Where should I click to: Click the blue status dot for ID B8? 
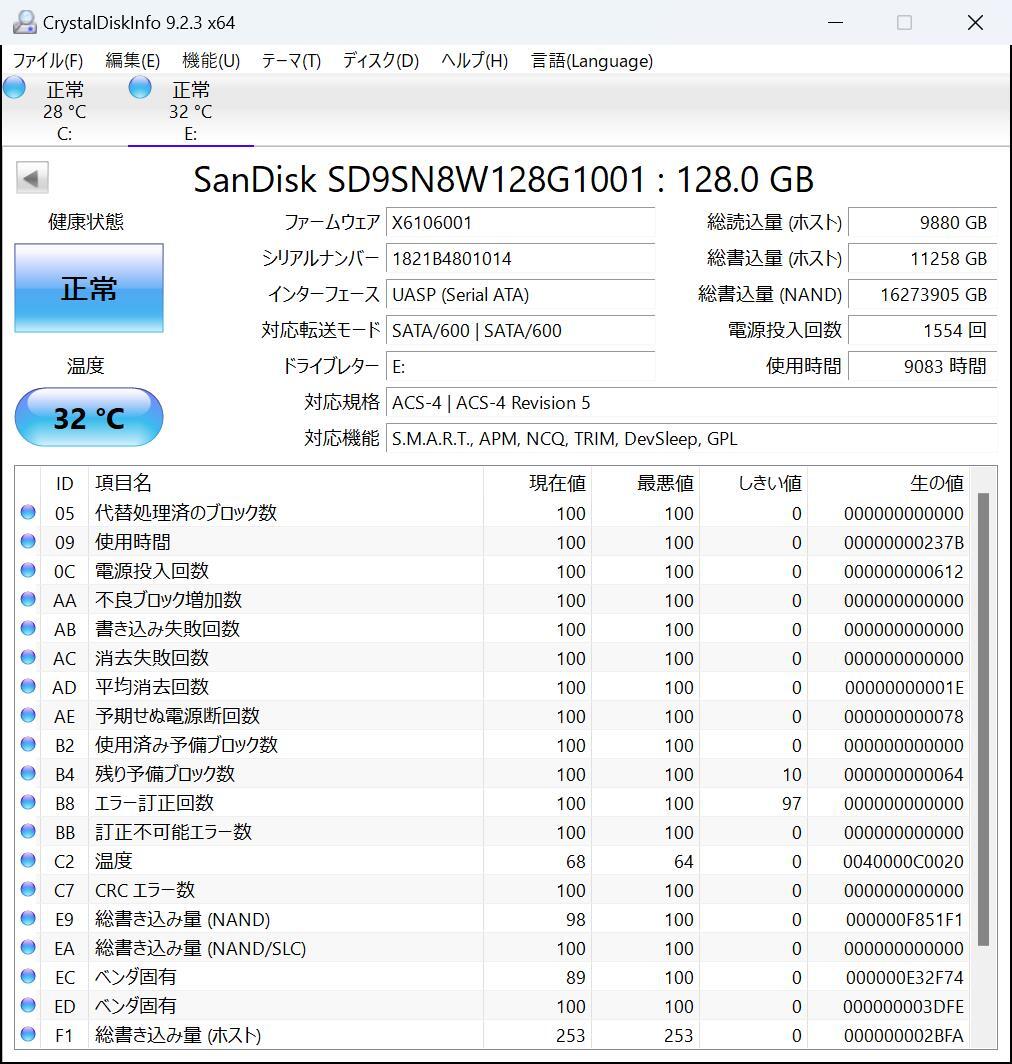tap(28, 802)
